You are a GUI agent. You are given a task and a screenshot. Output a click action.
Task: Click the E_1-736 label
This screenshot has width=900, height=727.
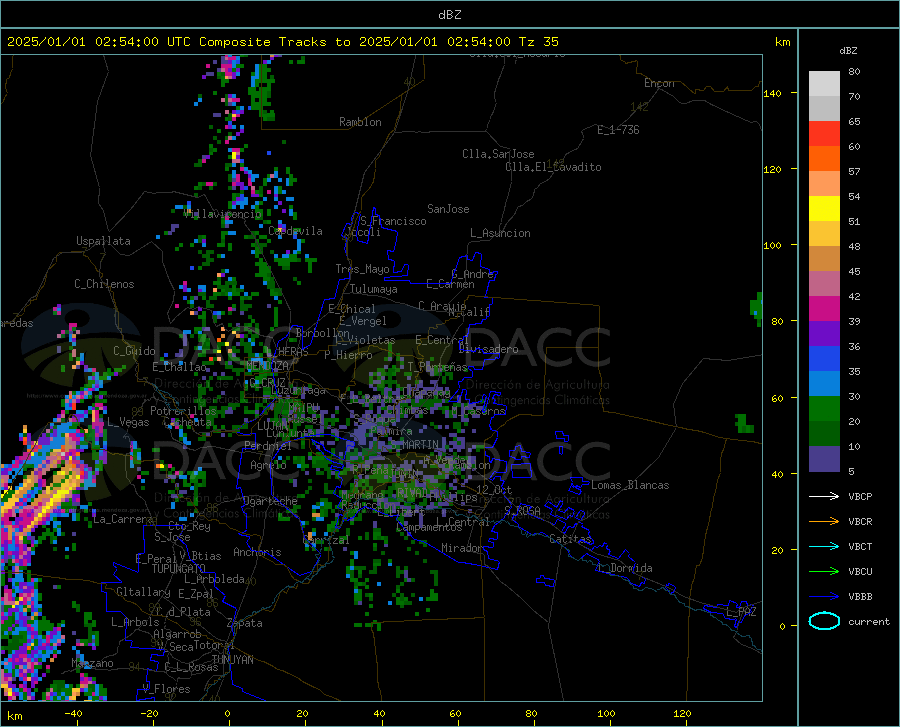618,130
